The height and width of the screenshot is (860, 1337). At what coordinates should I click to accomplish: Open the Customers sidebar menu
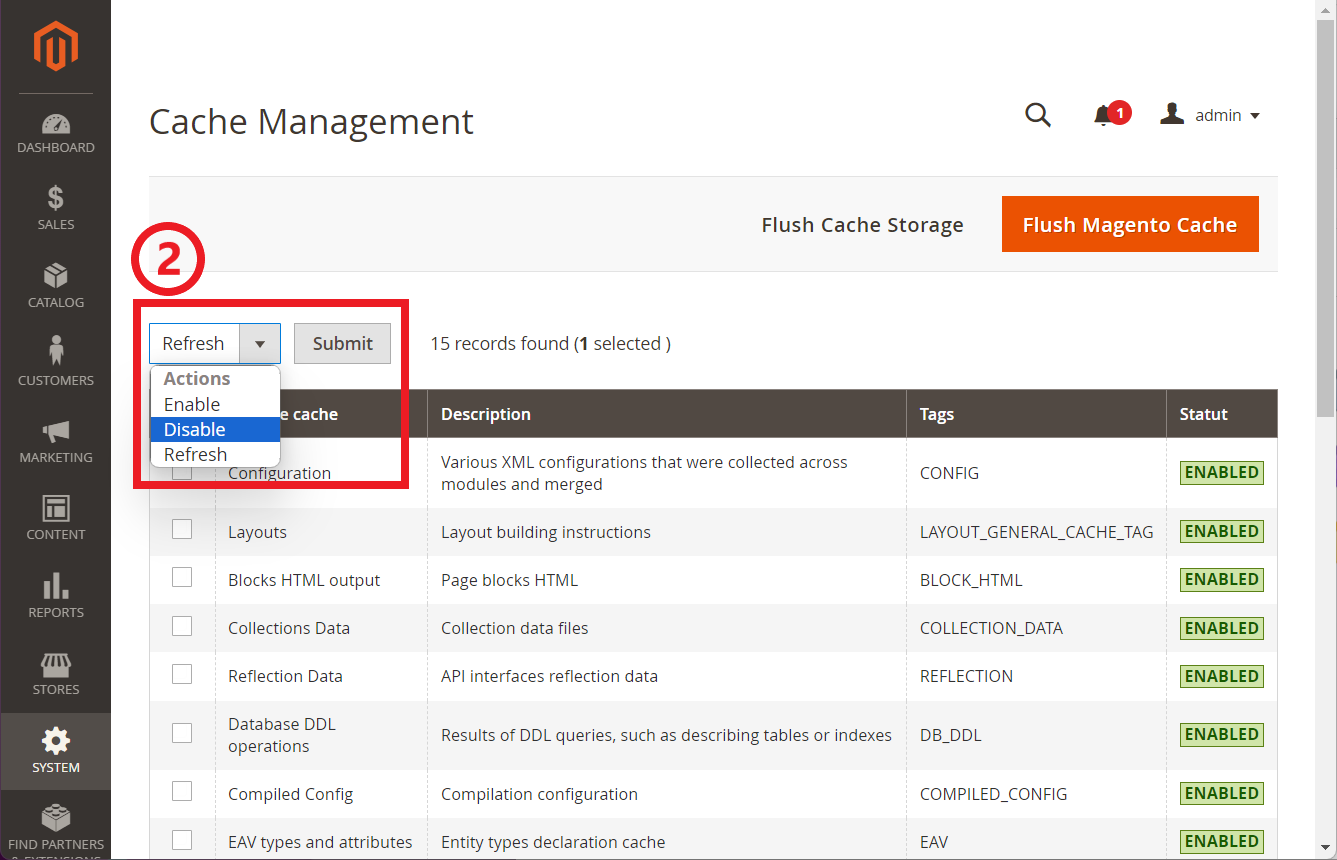coord(56,362)
